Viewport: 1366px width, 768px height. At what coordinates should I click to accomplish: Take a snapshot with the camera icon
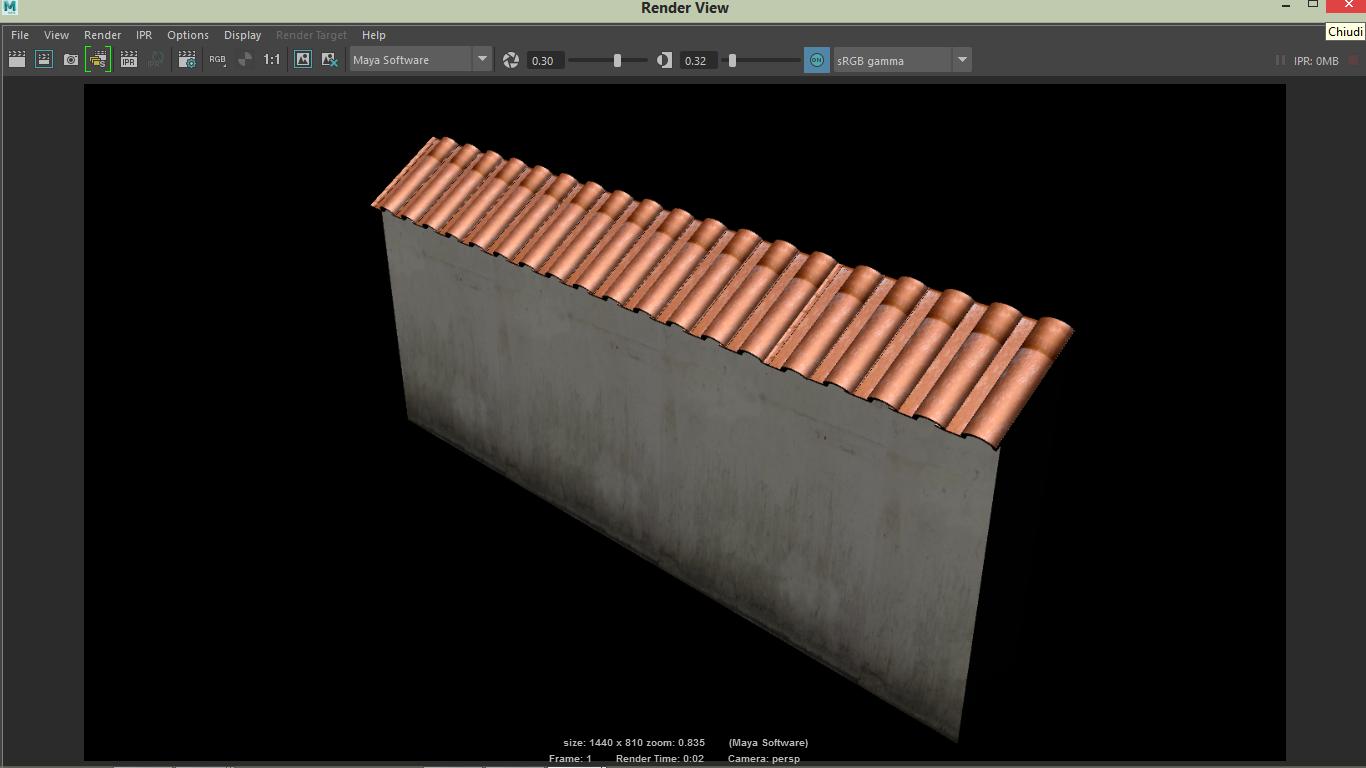click(x=71, y=60)
